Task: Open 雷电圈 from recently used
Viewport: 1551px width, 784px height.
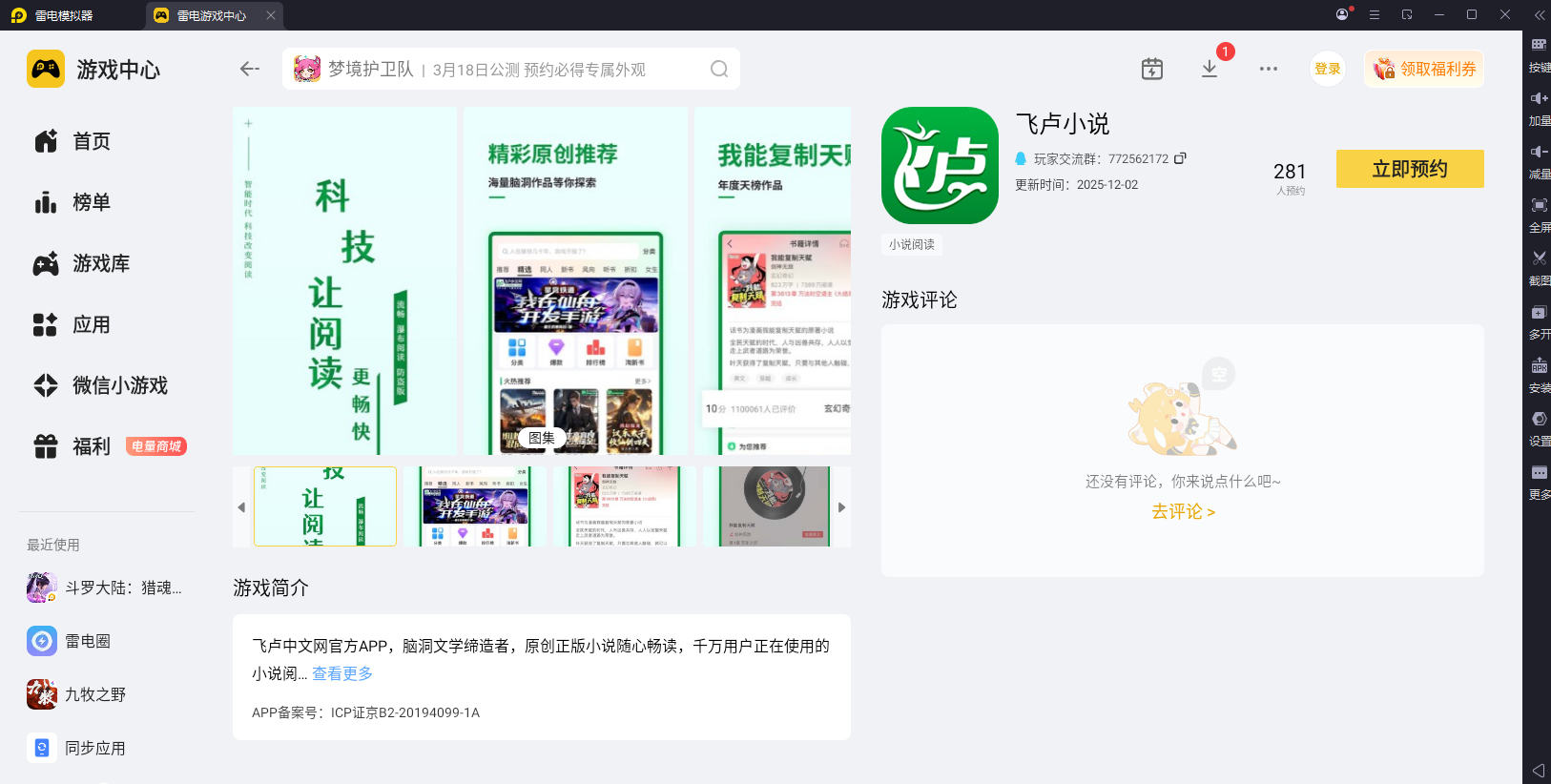Action: (x=69, y=641)
